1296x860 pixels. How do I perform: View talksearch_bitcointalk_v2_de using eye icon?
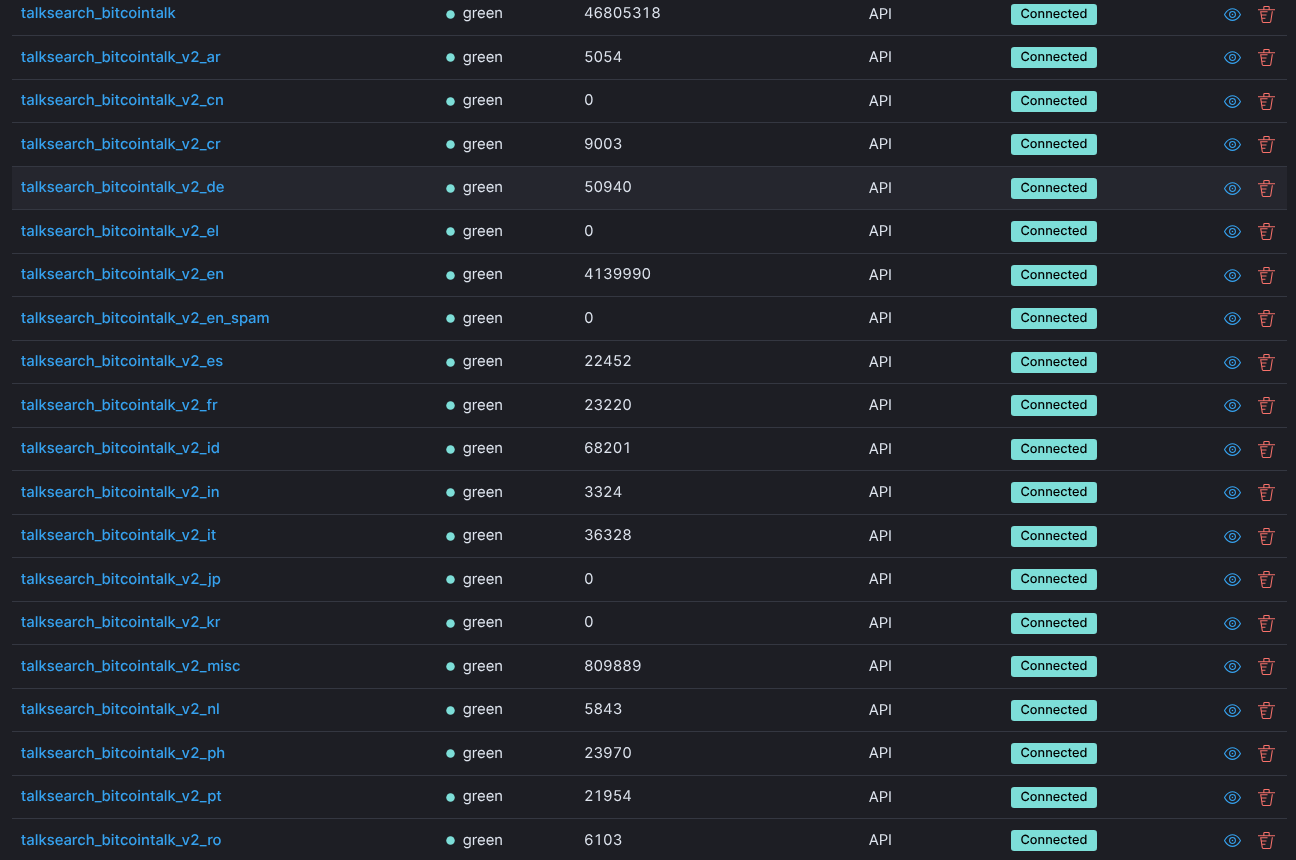[1233, 188]
